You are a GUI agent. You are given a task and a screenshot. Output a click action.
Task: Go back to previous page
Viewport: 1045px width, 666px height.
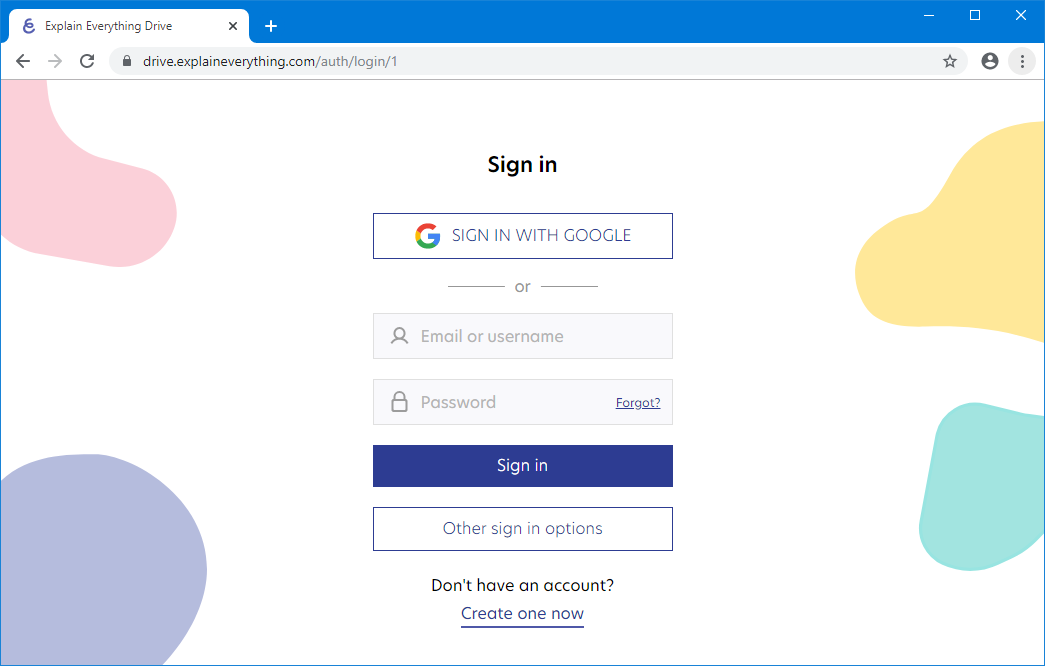[x=23, y=61]
